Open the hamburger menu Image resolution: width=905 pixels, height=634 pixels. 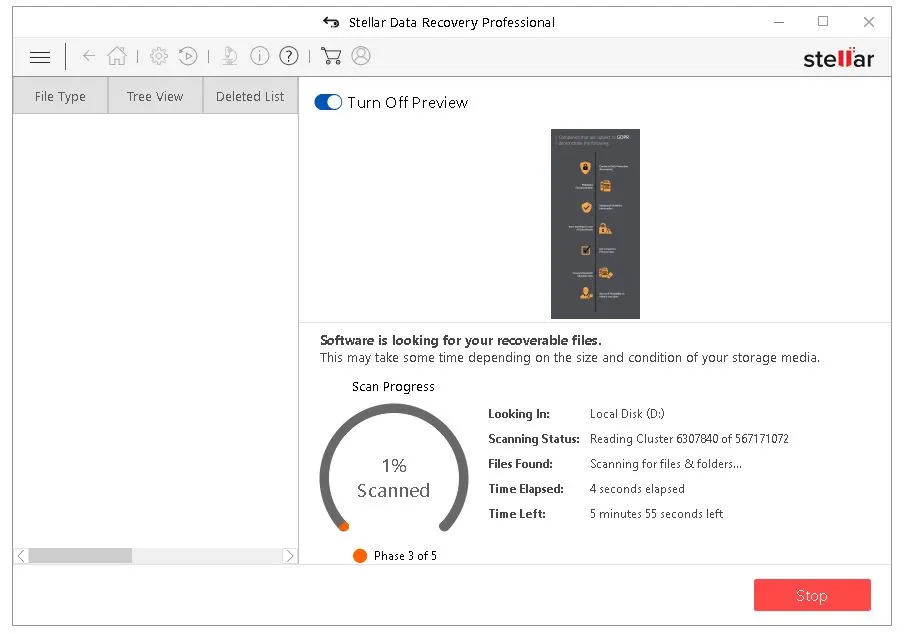click(x=40, y=57)
